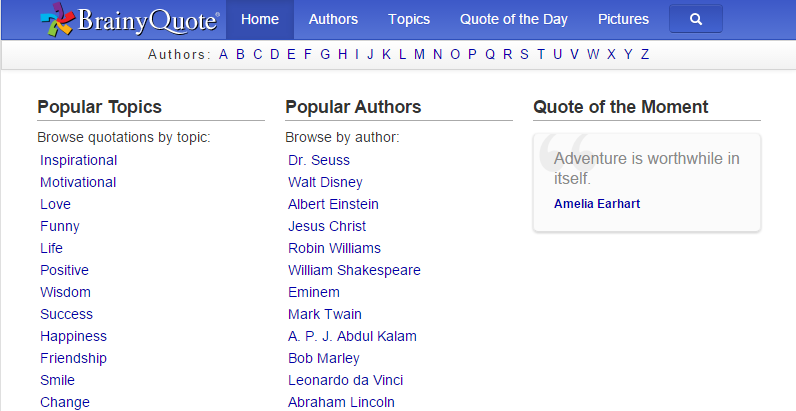
Task: Browse authors starting with letter Z
Action: (645, 54)
